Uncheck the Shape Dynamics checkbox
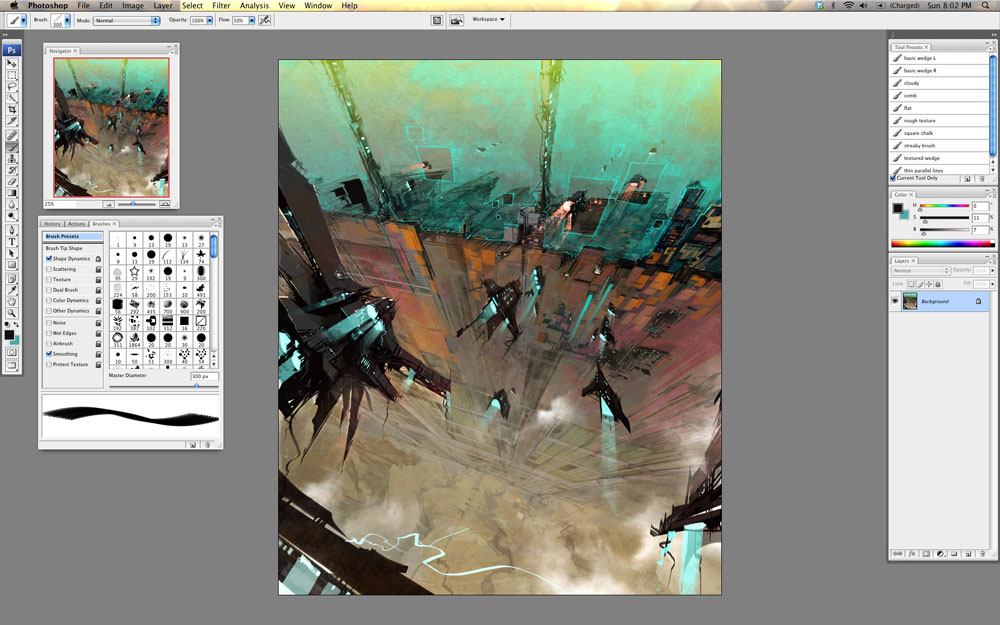The image size is (1000, 625). point(49,259)
